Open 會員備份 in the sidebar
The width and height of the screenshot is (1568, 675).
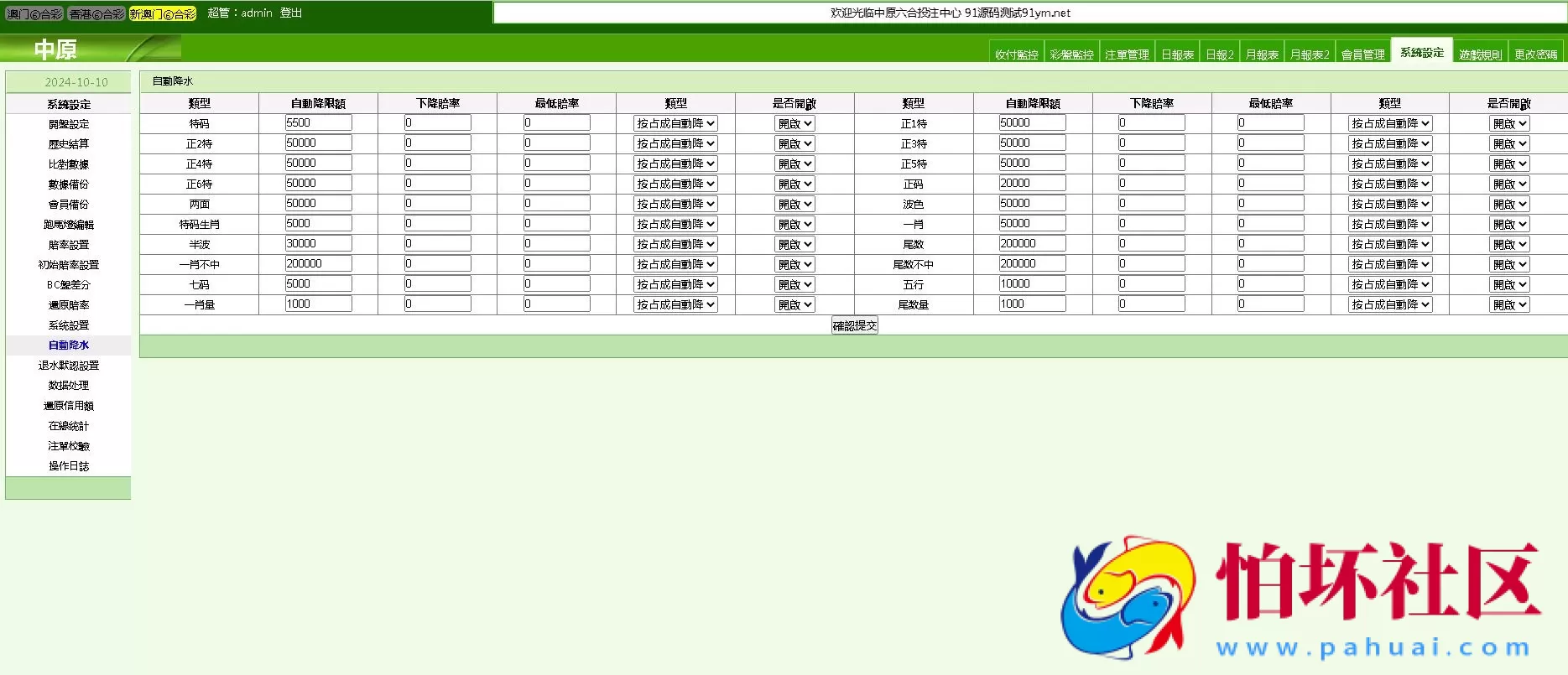[x=69, y=205]
